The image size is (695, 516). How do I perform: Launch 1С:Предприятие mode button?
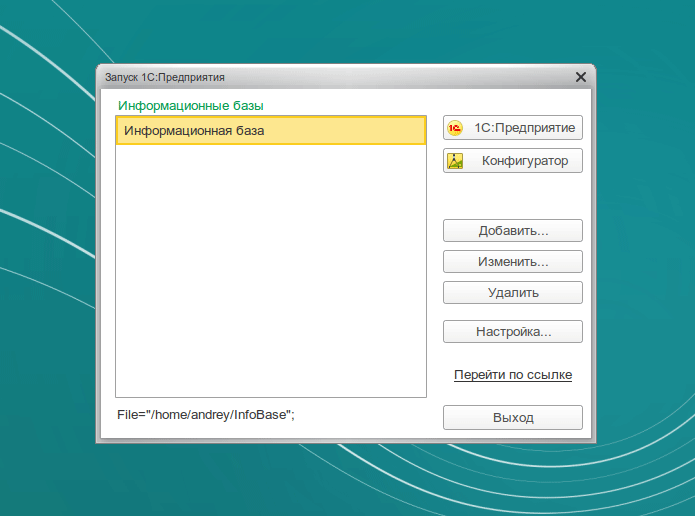(513, 128)
